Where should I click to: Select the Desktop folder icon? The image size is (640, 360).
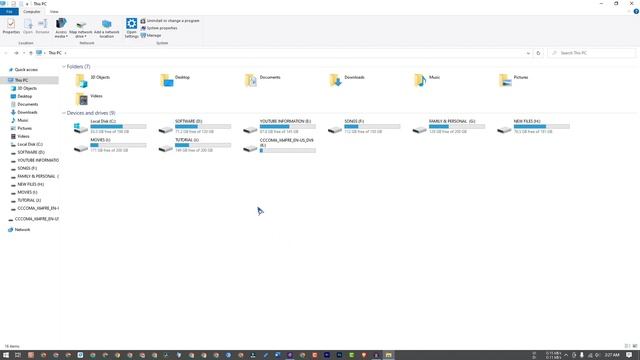(x=167, y=80)
